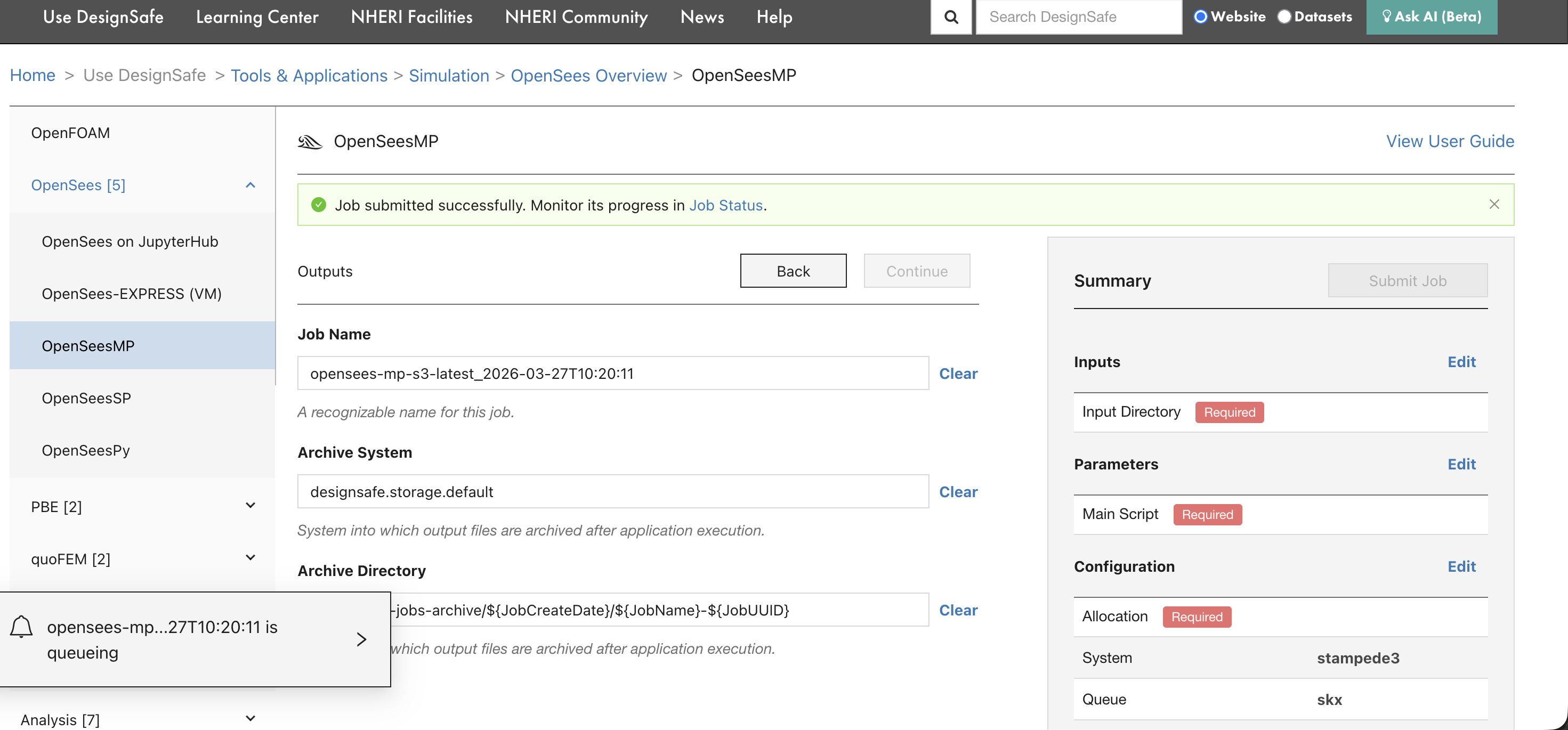This screenshot has height=730, width=1568.
Task: Click the OpenSeesMP logo icon
Action: pyautogui.click(x=310, y=142)
